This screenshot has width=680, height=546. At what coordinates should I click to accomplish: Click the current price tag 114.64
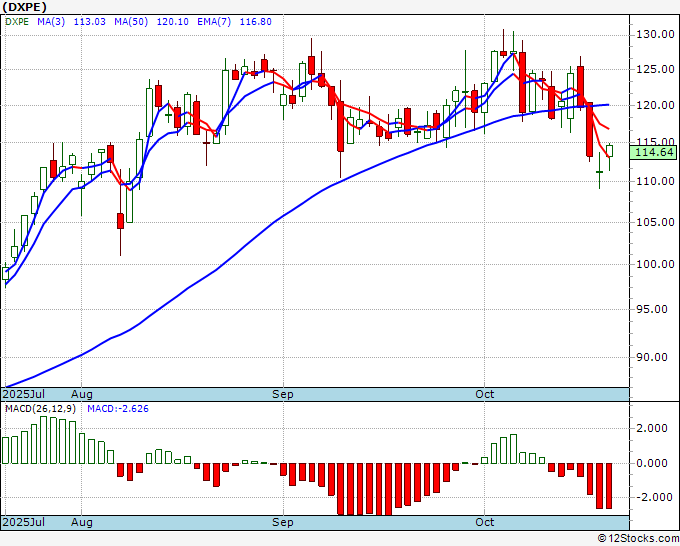click(x=655, y=153)
